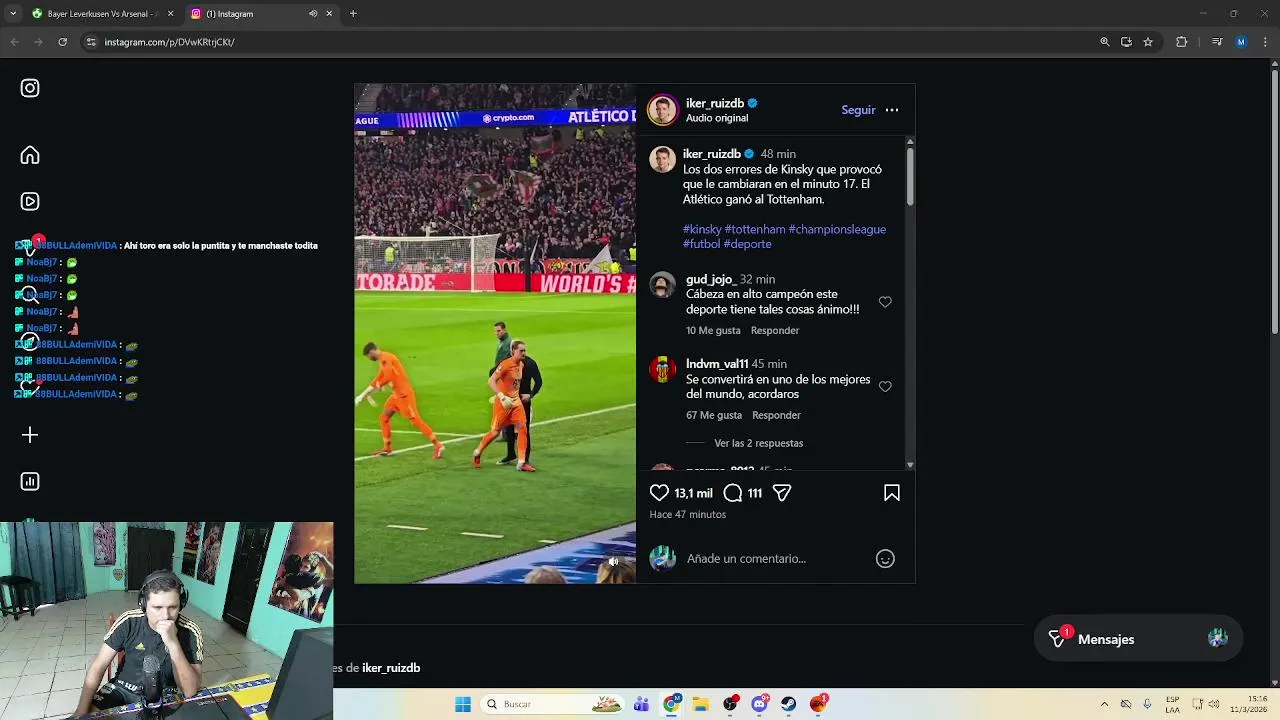The image size is (1280, 720).
Task: Expand Ver las 2 respuestas
Action: (758, 443)
